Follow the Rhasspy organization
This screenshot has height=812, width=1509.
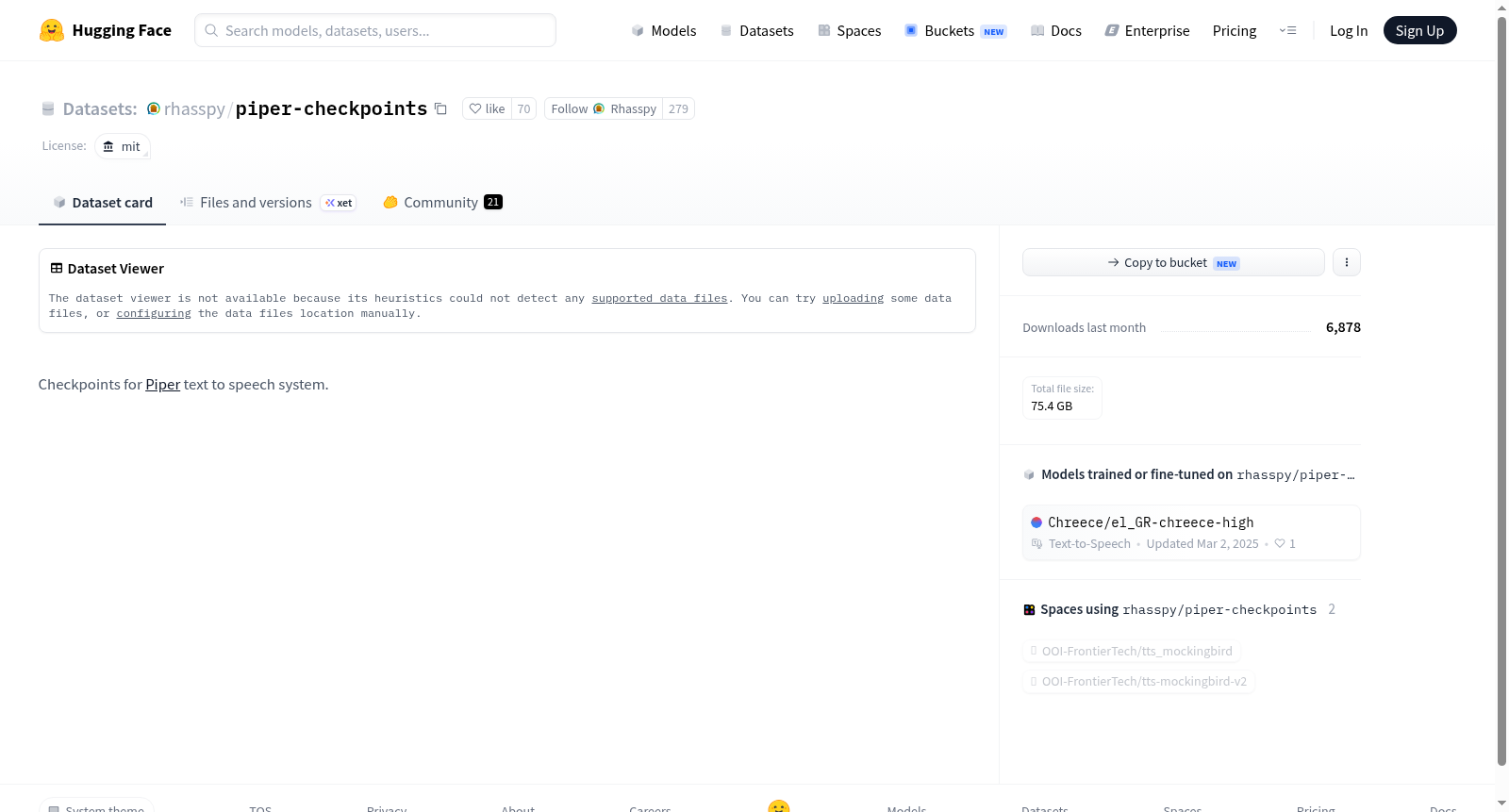604,108
